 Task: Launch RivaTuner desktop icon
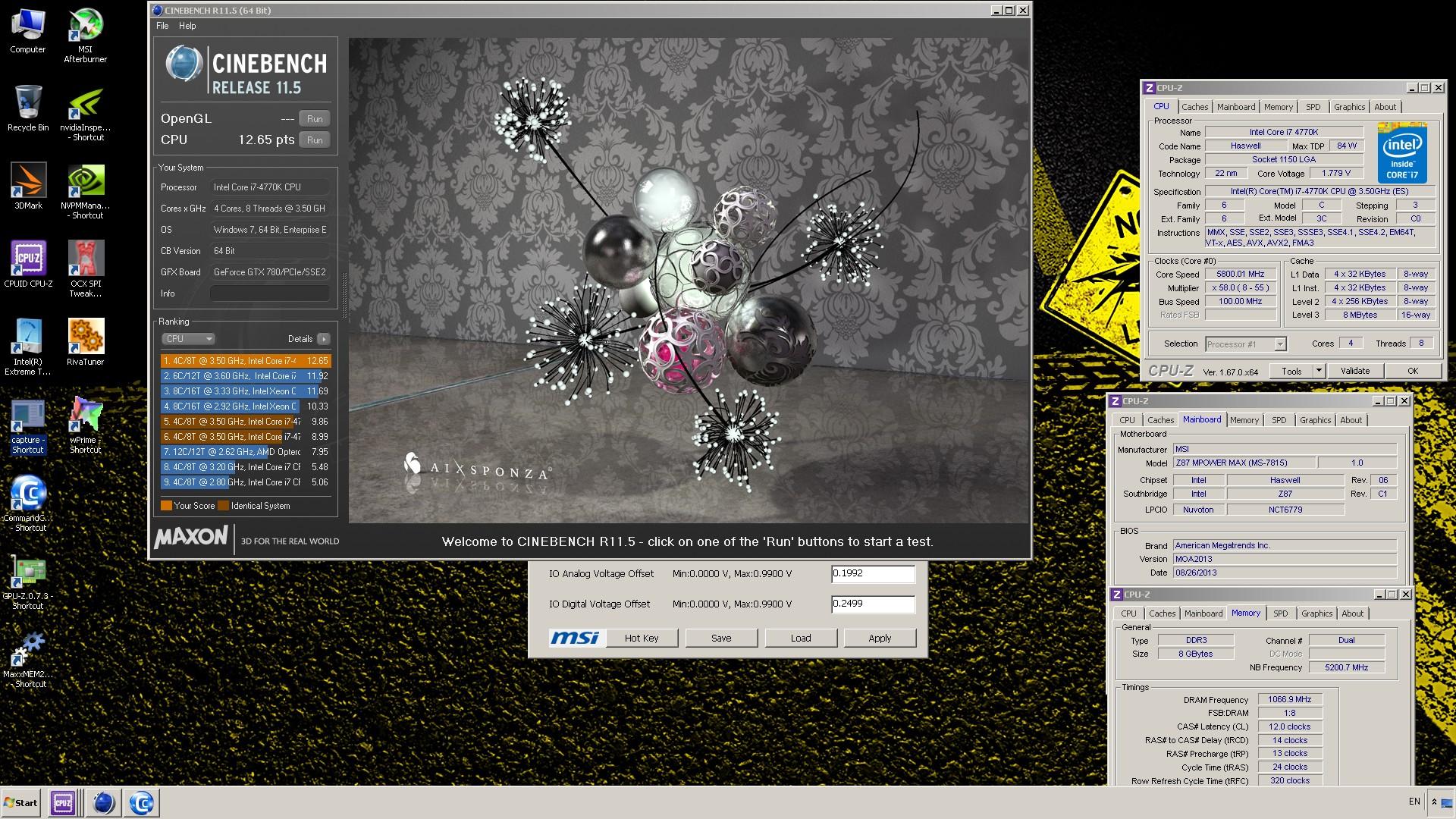(86, 342)
